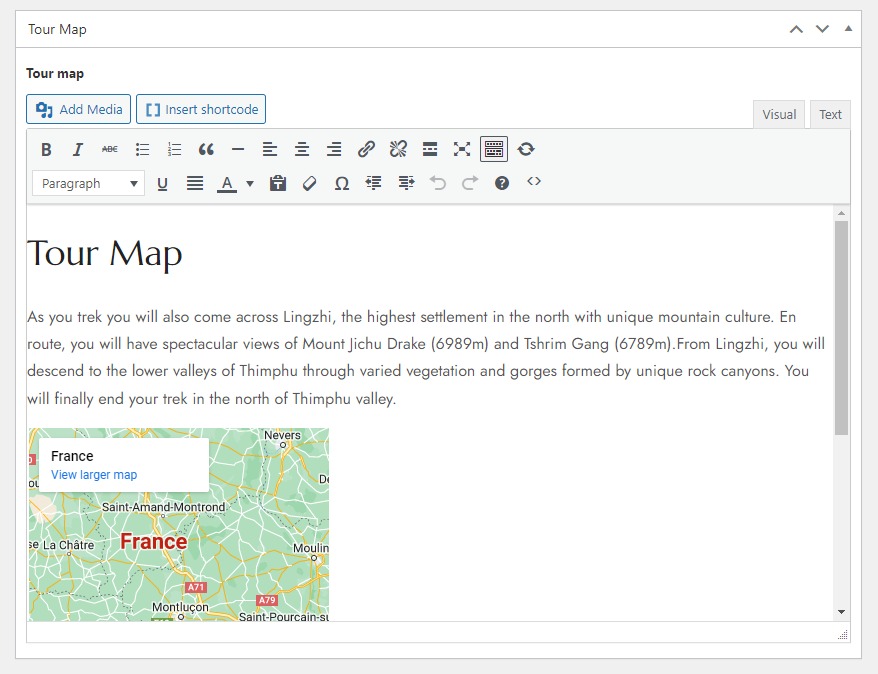Click the "Tour Map" panel title

coord(57,29)
